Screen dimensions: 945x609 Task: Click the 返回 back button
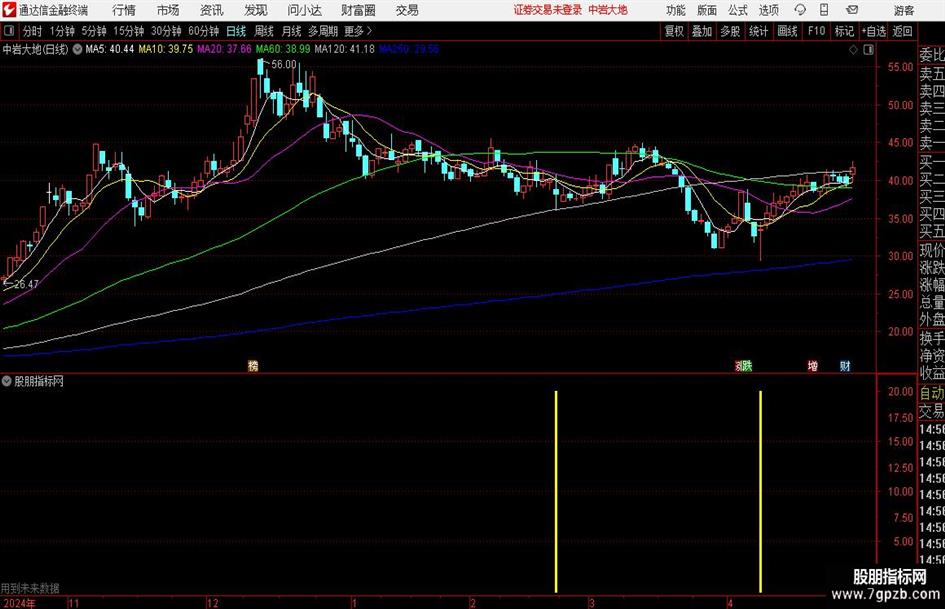(902, 31)
